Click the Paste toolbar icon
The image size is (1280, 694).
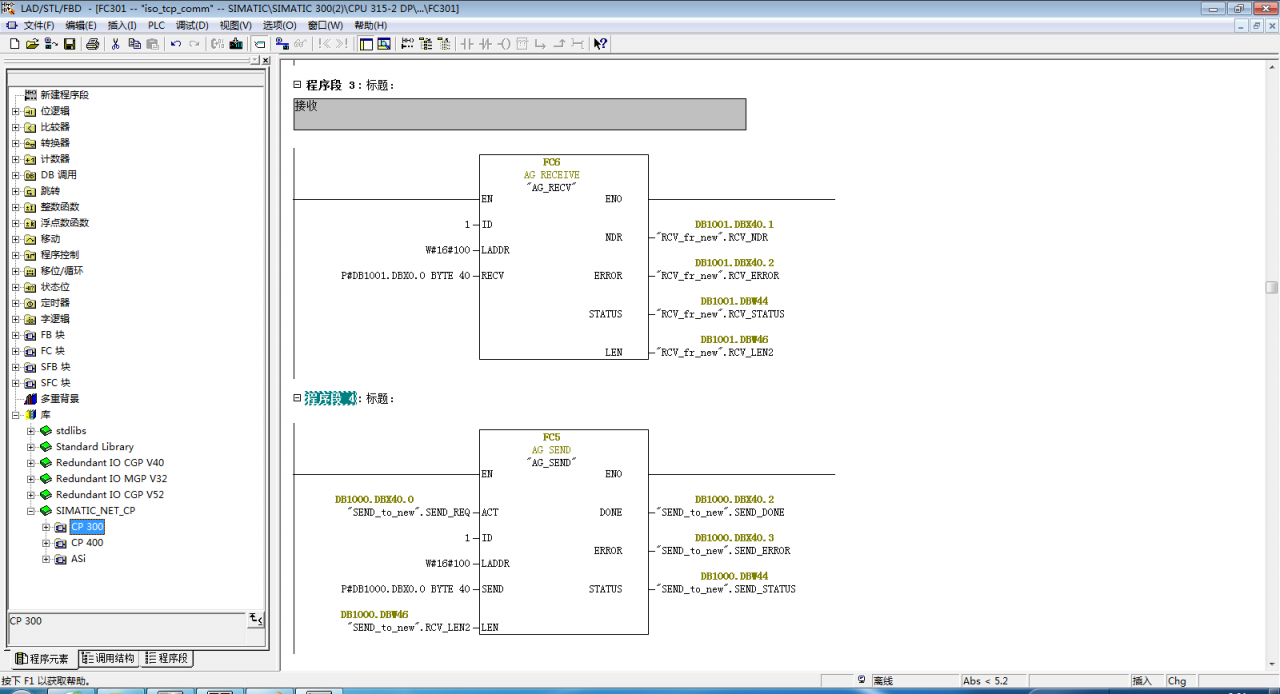click(x=152, y=44)
